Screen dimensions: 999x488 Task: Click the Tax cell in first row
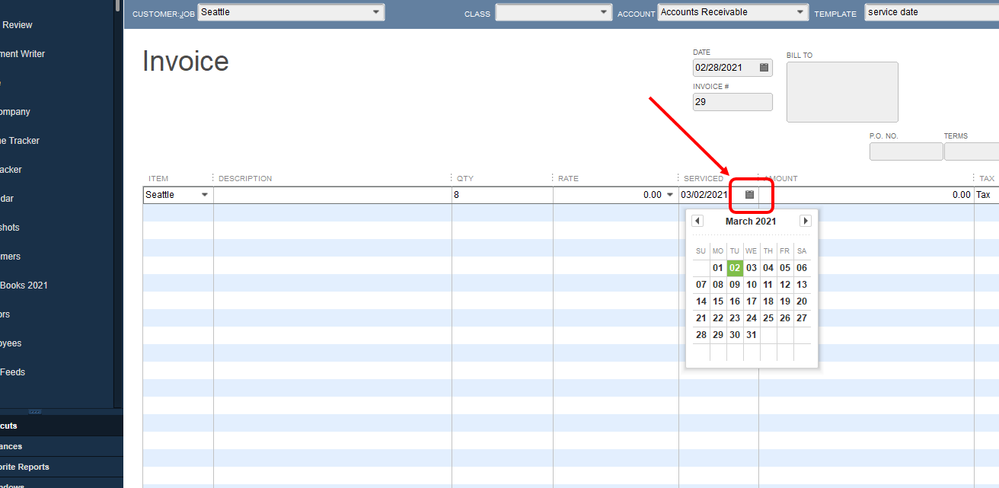(986, 195)
